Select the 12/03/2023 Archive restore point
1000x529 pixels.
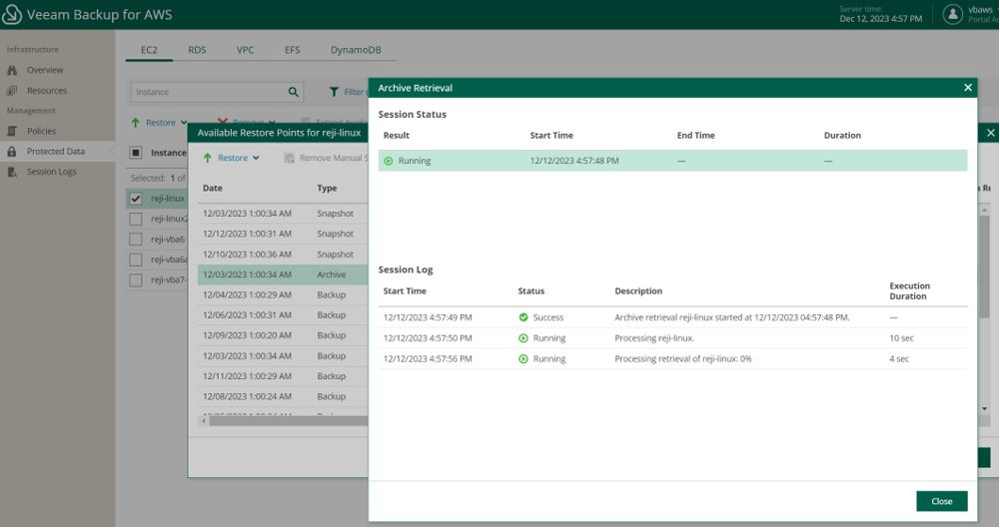[283, 274]
